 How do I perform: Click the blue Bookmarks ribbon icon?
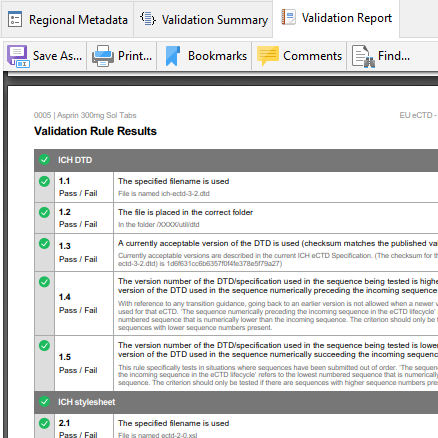coord(173,56)
